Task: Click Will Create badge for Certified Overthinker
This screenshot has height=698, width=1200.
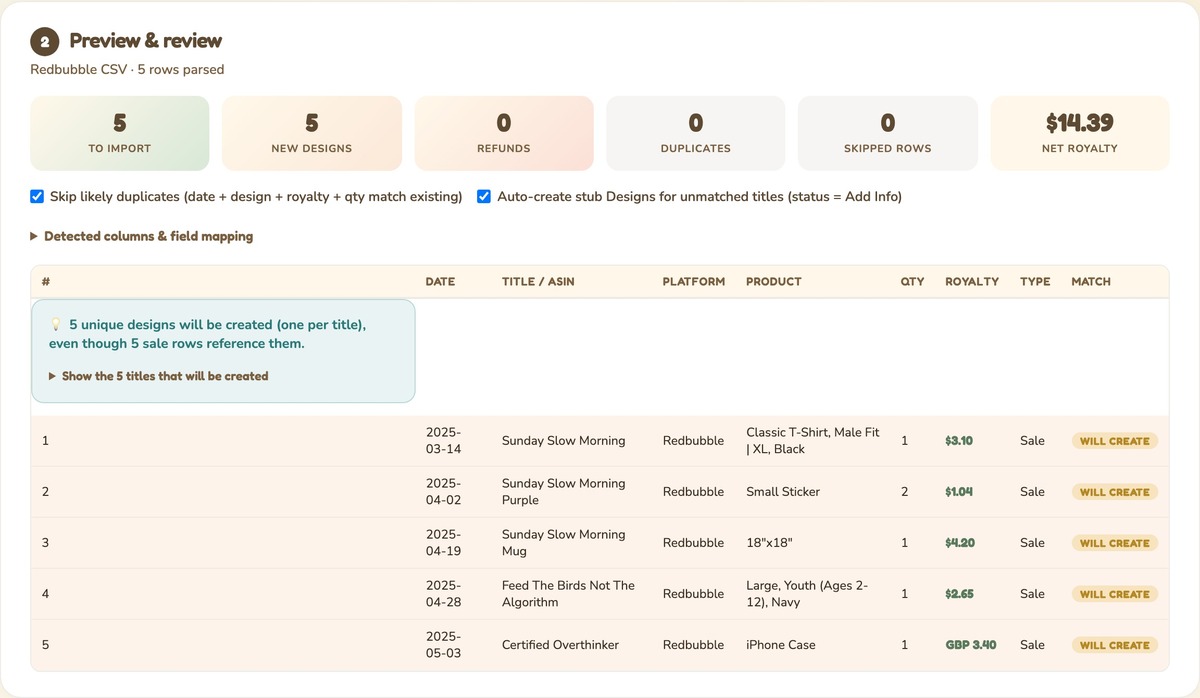Action: 1115,645
